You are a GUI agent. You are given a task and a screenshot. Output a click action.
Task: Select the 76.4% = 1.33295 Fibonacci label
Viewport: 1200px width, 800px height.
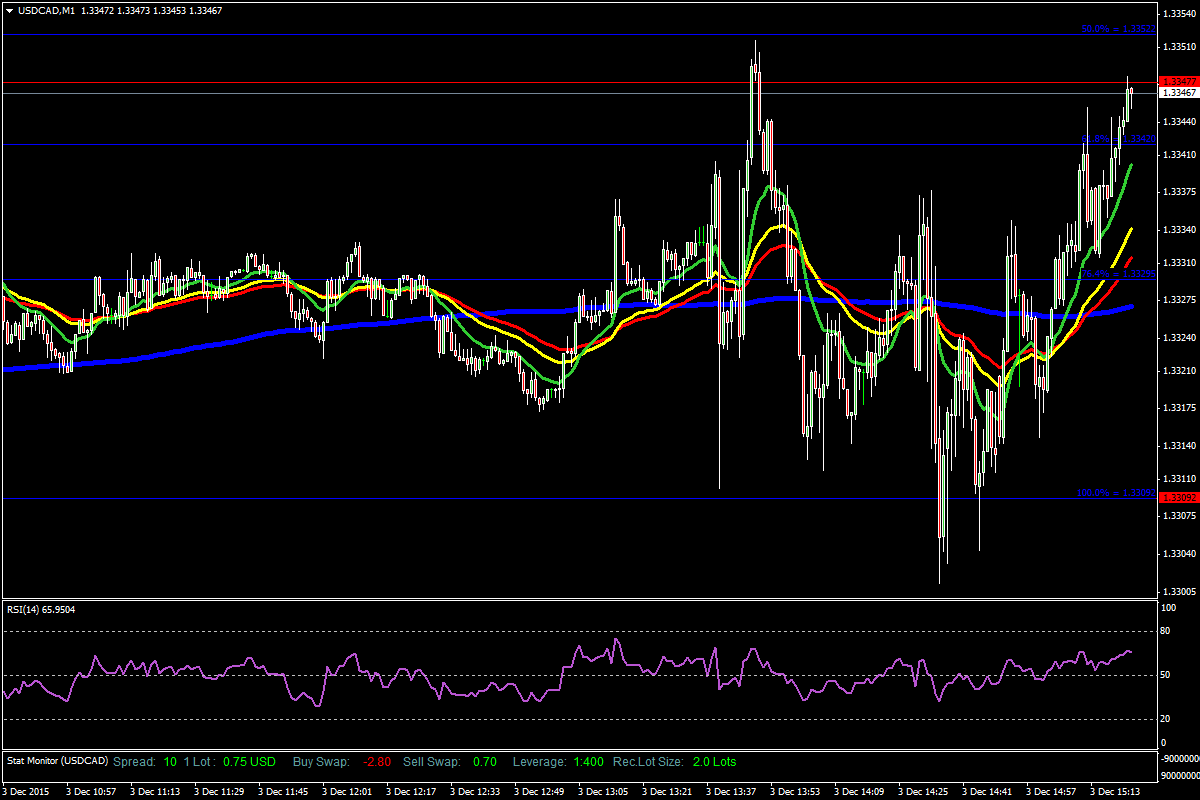click(1118, 273)
